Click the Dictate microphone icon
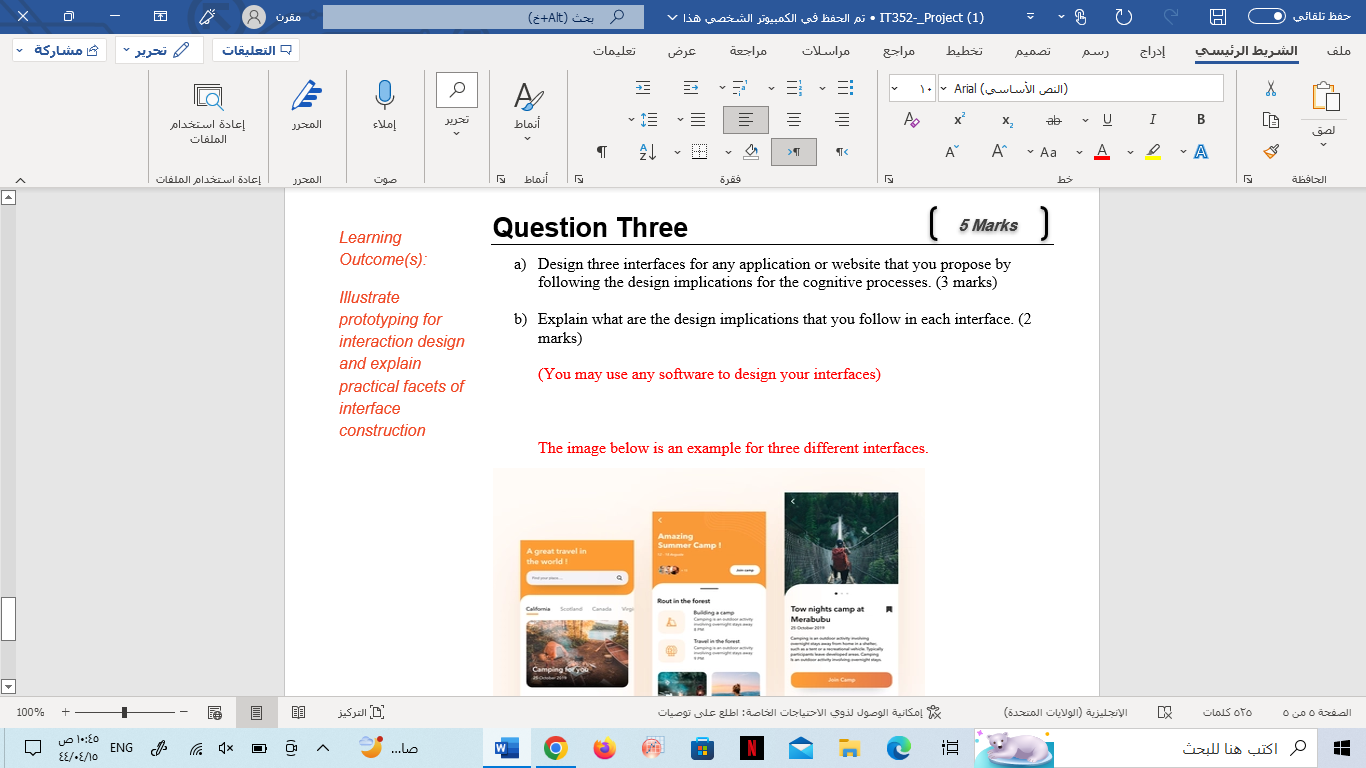1366x768 pixels. point(385,95)
